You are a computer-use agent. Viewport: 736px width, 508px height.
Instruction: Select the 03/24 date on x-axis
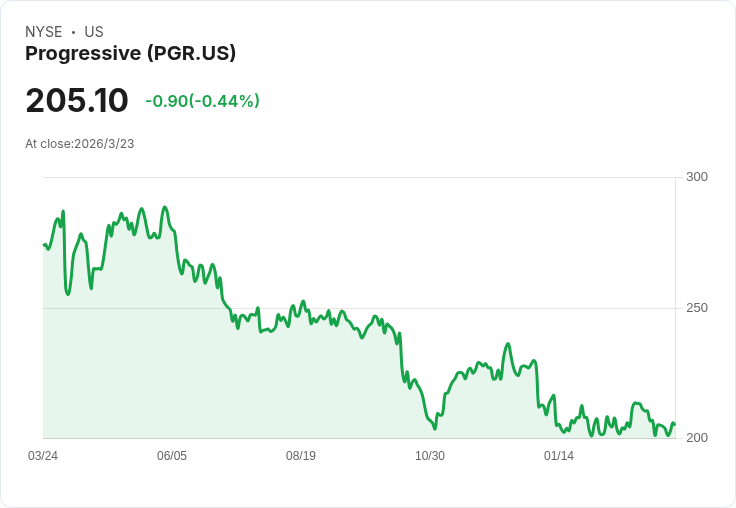(x=43, y=456)
